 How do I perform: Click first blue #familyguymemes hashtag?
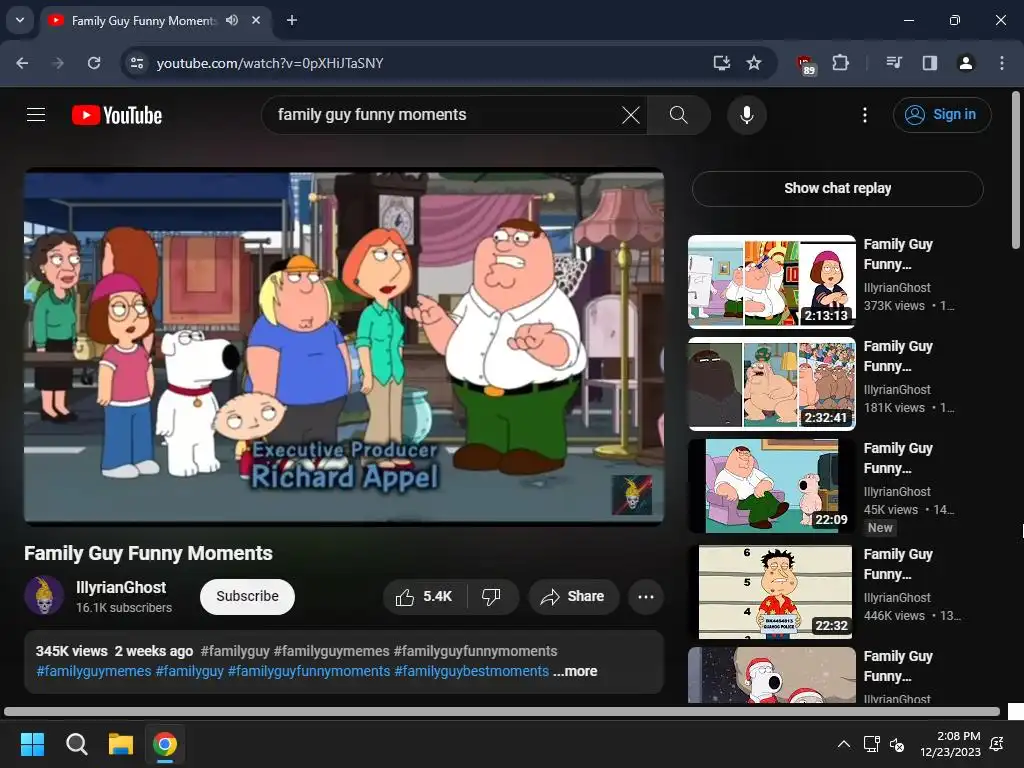(x=94, y=671)
